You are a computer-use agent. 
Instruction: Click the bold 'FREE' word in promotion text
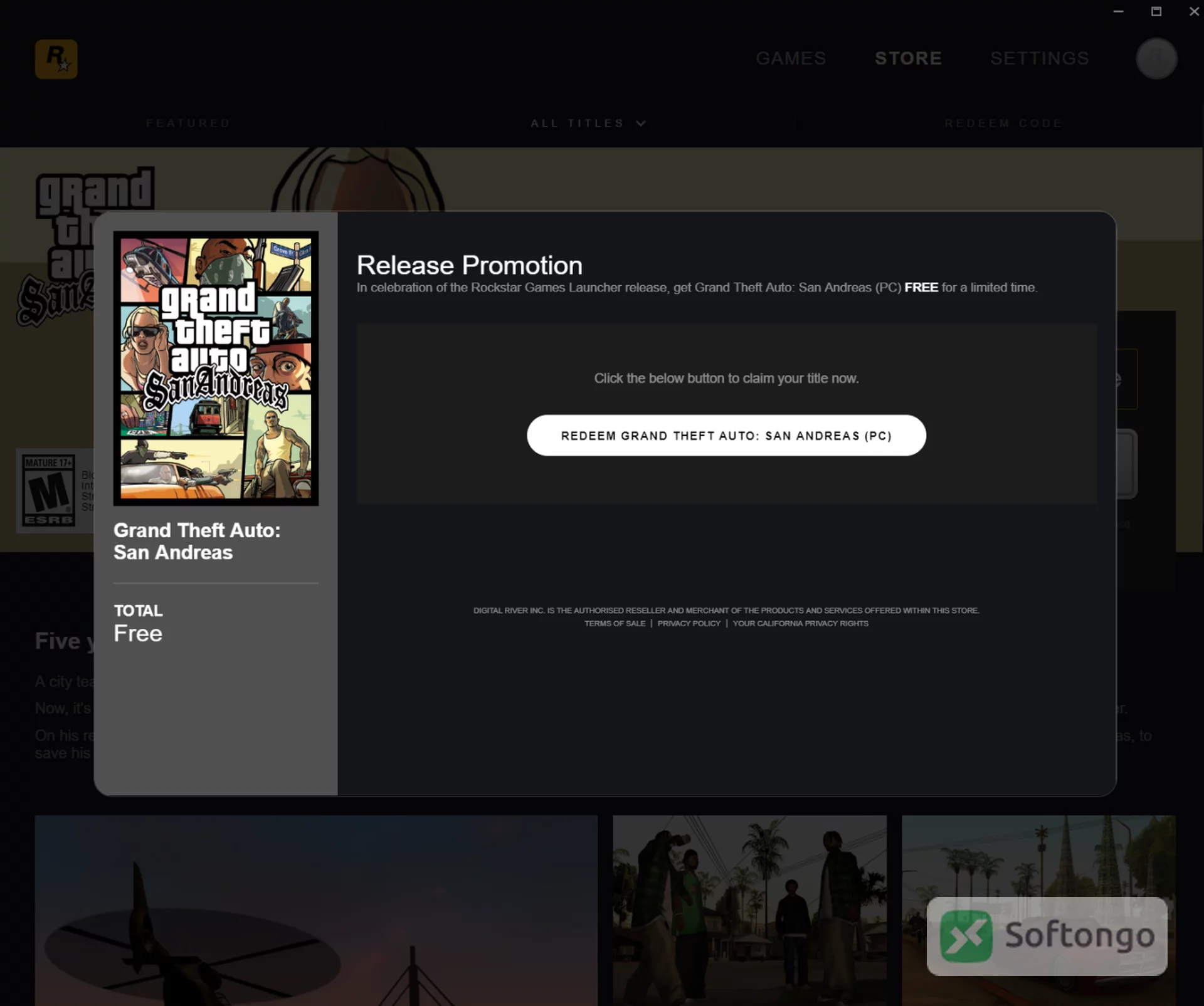[921, 288]
